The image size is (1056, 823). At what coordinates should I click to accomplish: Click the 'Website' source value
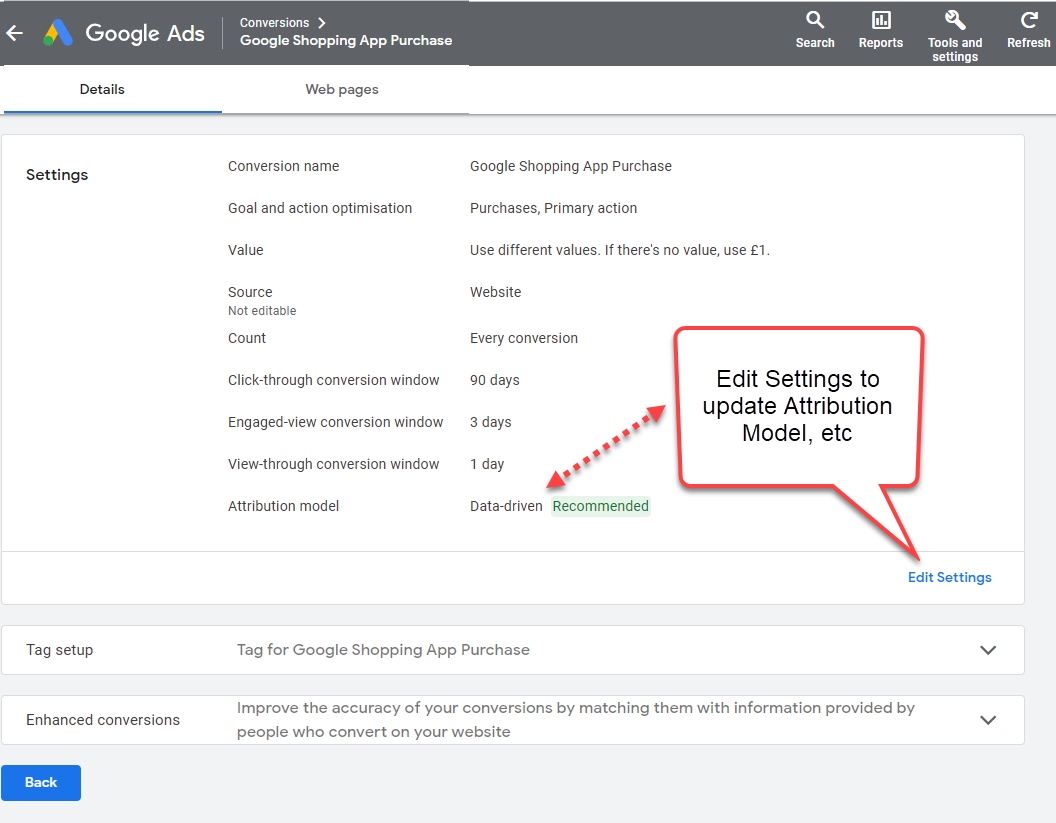(x=496, y=292)
